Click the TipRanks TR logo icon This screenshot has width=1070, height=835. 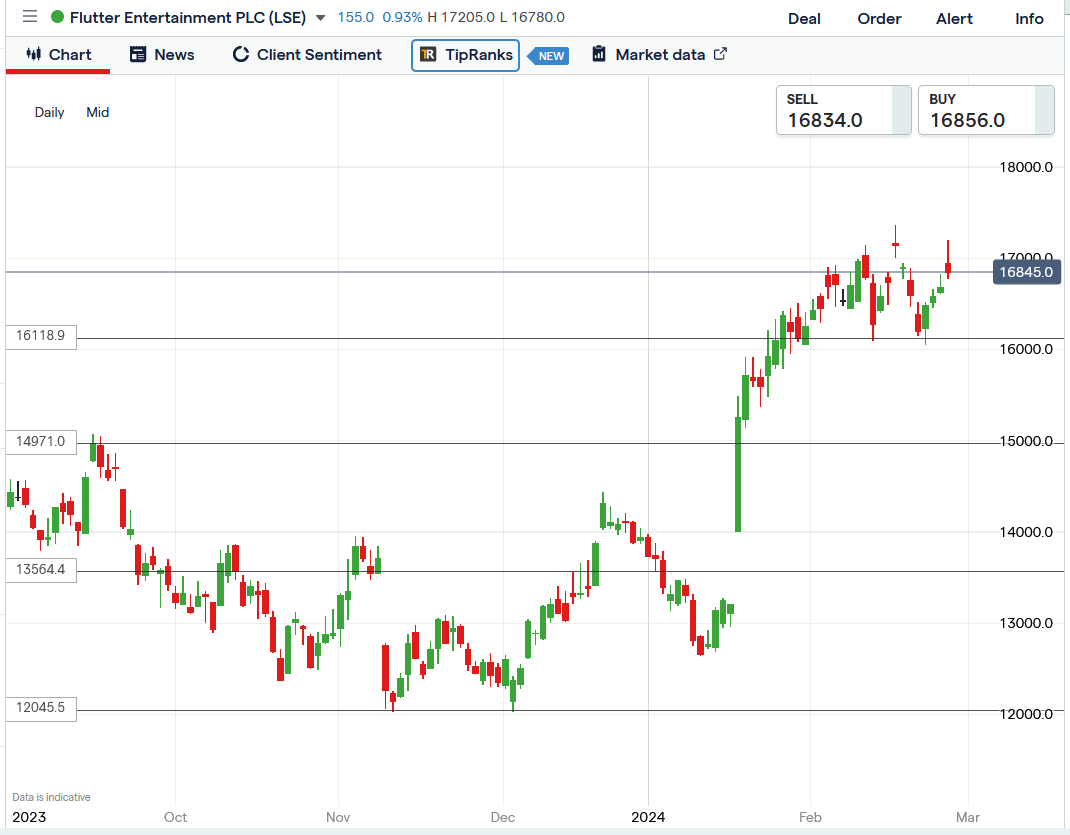coord(428,55)
